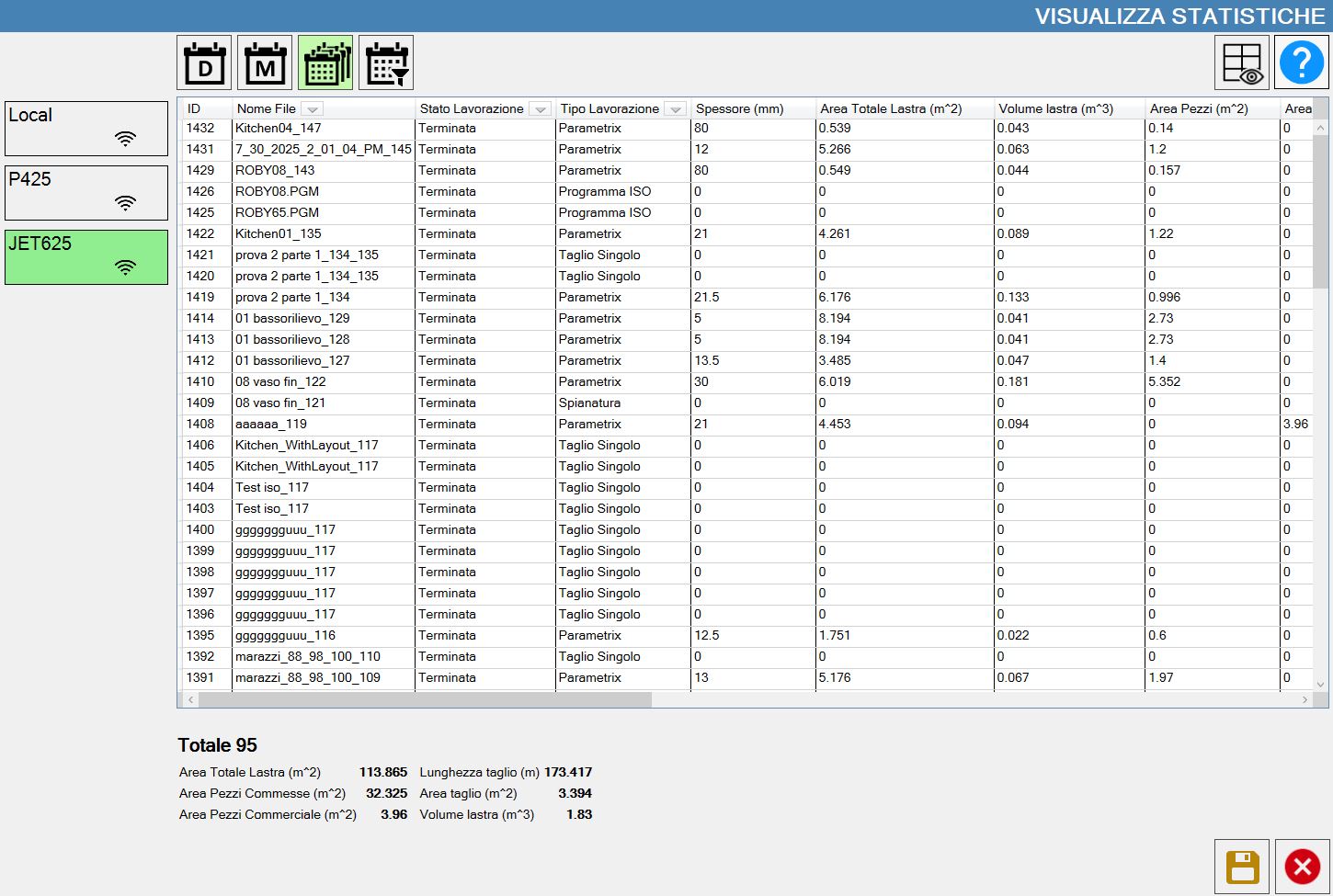The height and width of the screenshot is (896, 1333).
Task: Open the calendar date filter icon
Action: point(386,62)
